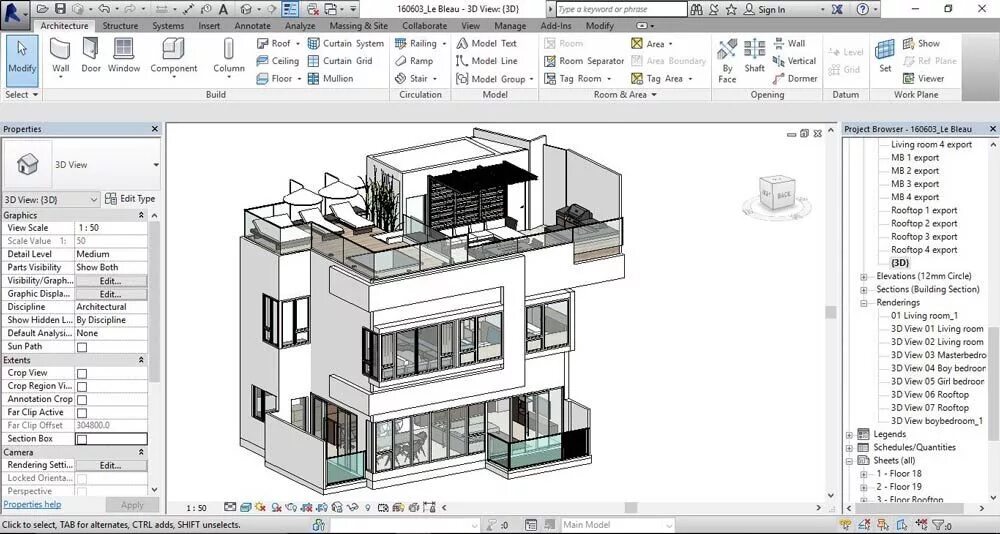
Task: Show the work plane
Action: tap(922, 43)
